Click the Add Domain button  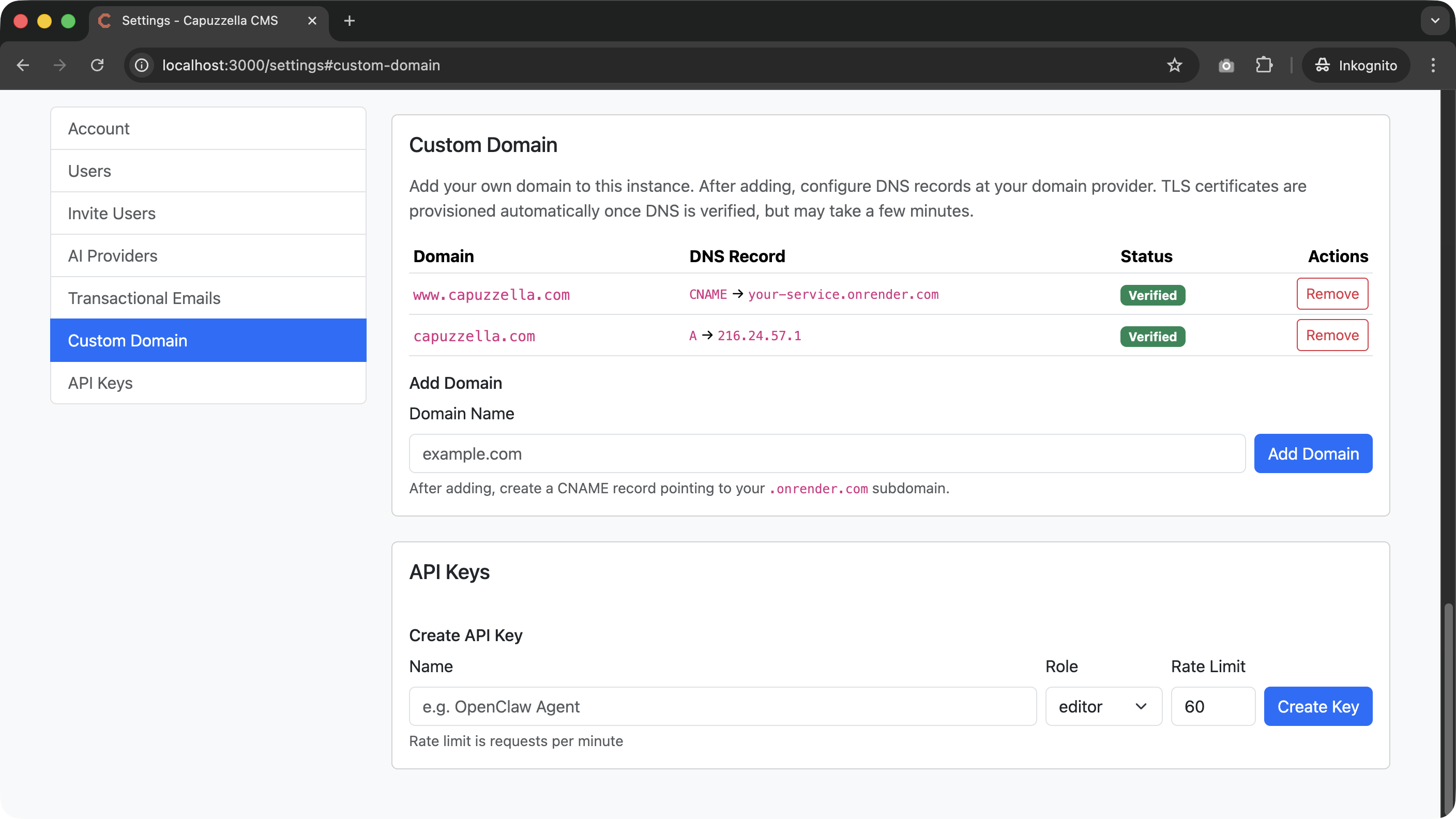pos(1313,453)
